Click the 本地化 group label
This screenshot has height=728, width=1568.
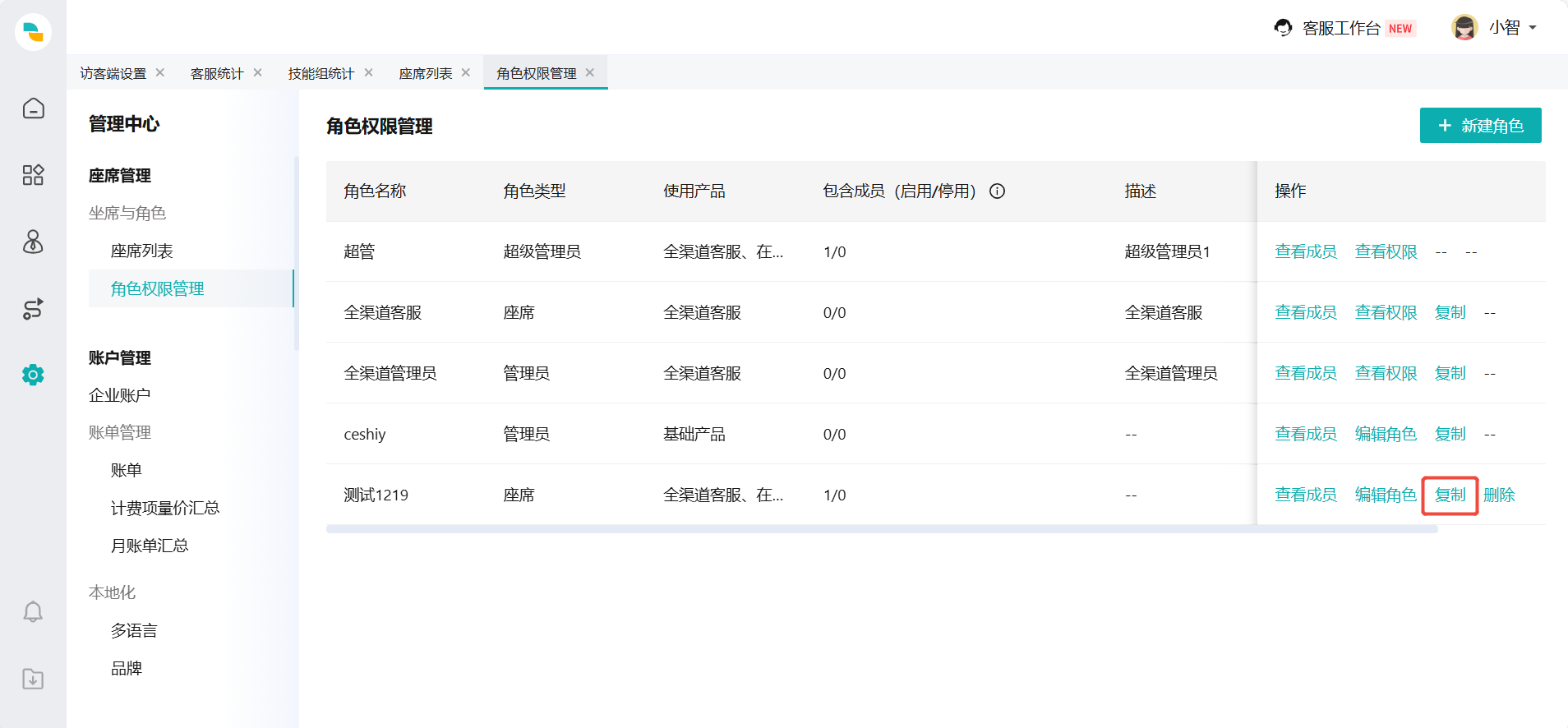(113, 592)
